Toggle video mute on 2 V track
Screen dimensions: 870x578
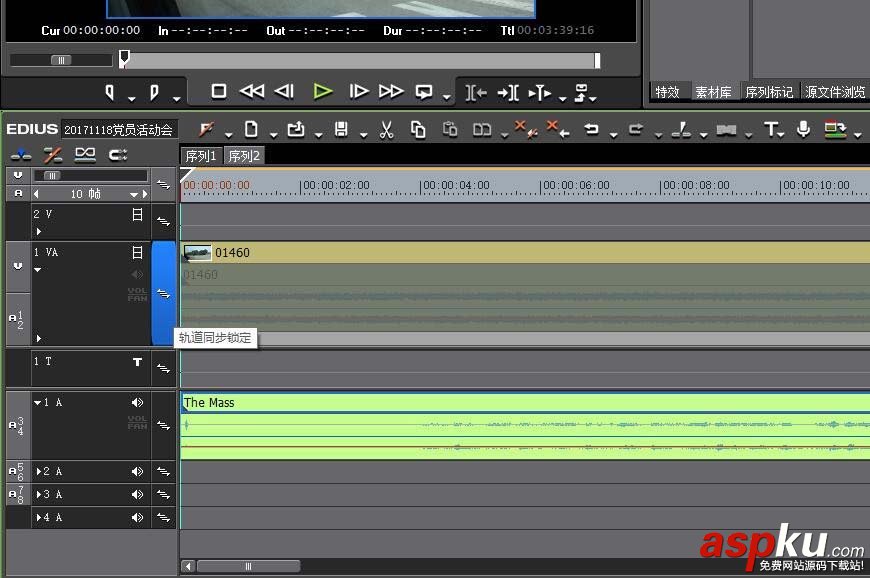coord(137,215)
